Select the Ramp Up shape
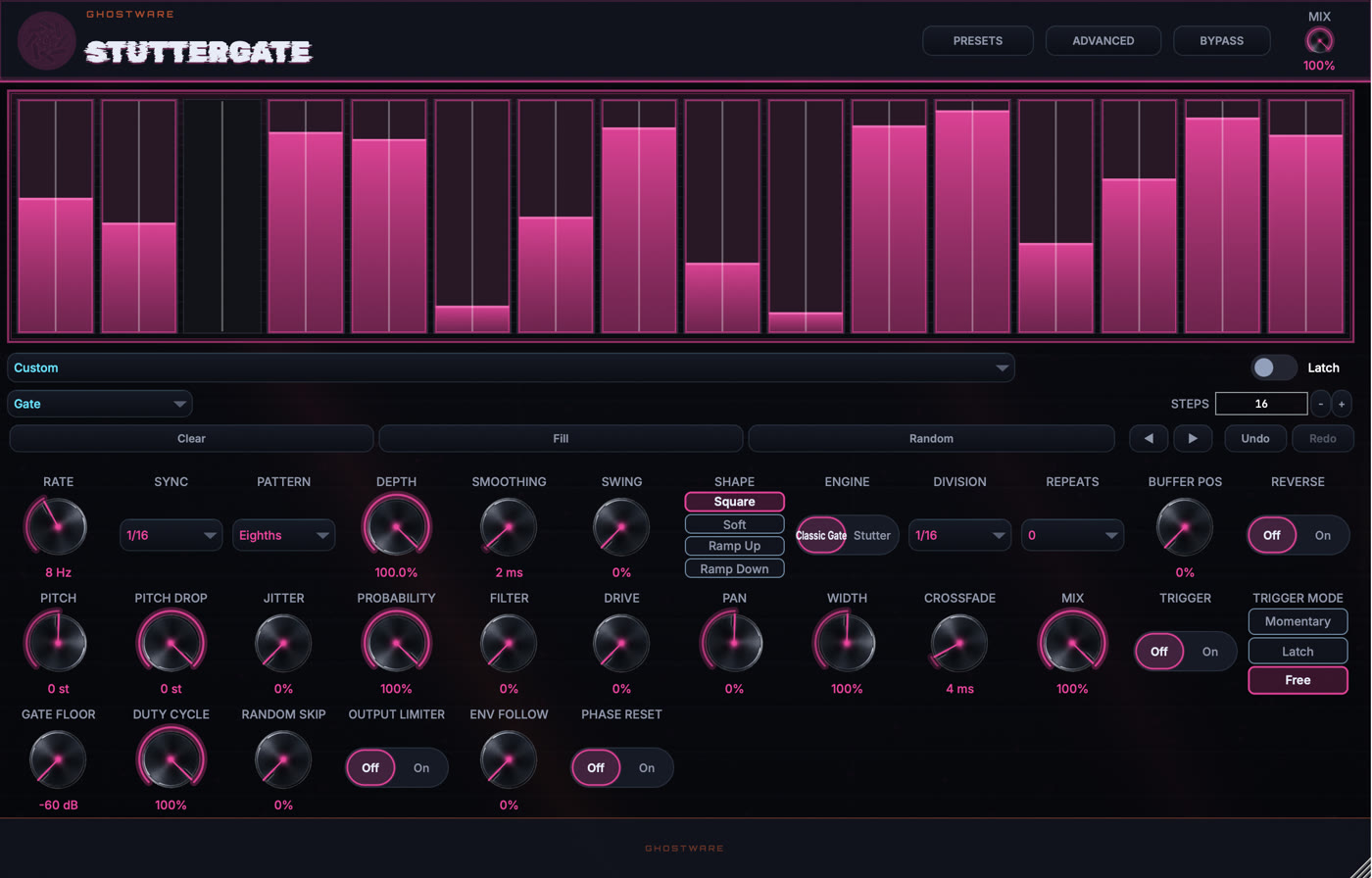This screenshot has width=1372, height=878. 734,546
